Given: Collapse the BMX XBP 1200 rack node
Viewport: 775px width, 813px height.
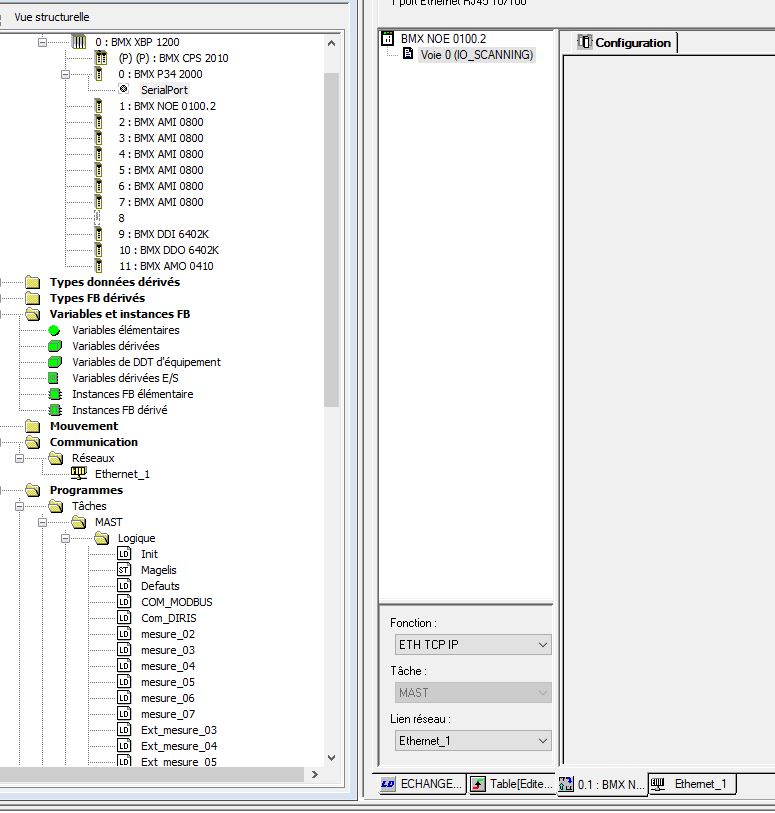Looking at the screenshot, I should point(43,42).
